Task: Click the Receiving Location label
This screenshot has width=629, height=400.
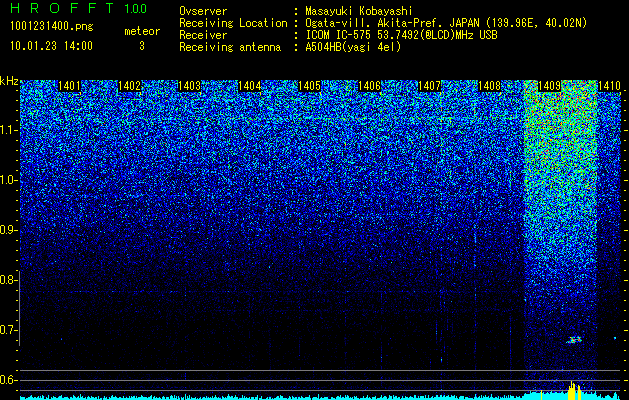Action: pos(233,23)
